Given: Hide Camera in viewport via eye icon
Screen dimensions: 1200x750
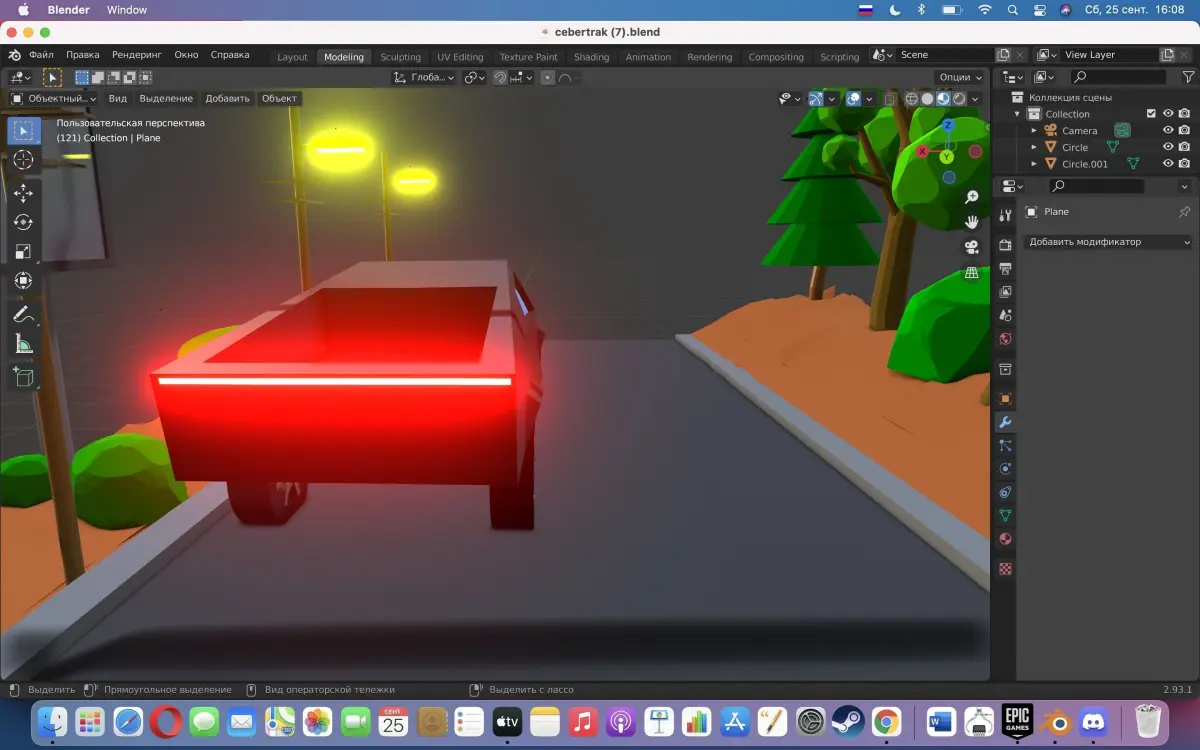Looking at the screenshot, I should (x=1168, y=130).
